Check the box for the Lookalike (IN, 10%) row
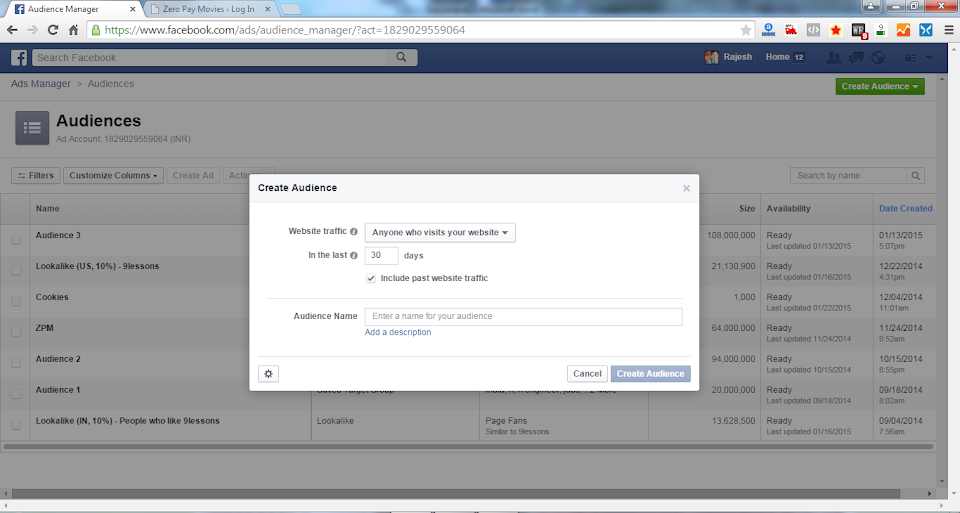This screenshot has width=960, height=513. (x=16, y=425)
